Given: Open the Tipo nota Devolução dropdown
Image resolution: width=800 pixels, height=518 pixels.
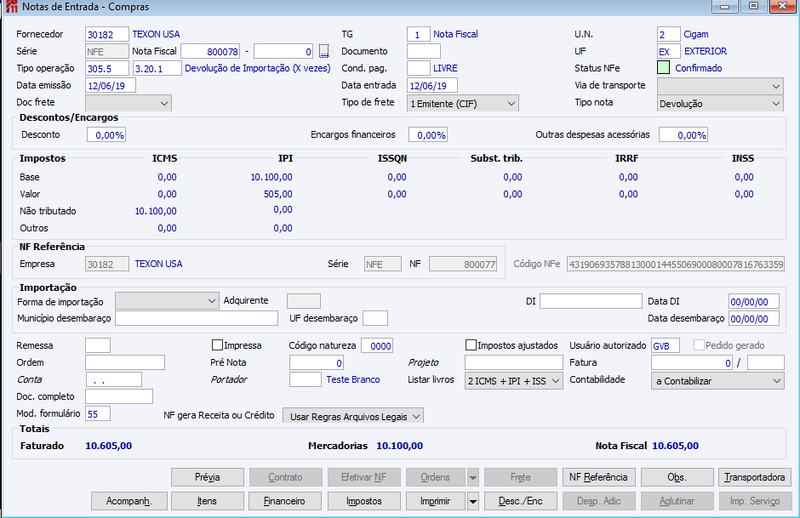Looking at the screenshot, I should coord(720,104).
